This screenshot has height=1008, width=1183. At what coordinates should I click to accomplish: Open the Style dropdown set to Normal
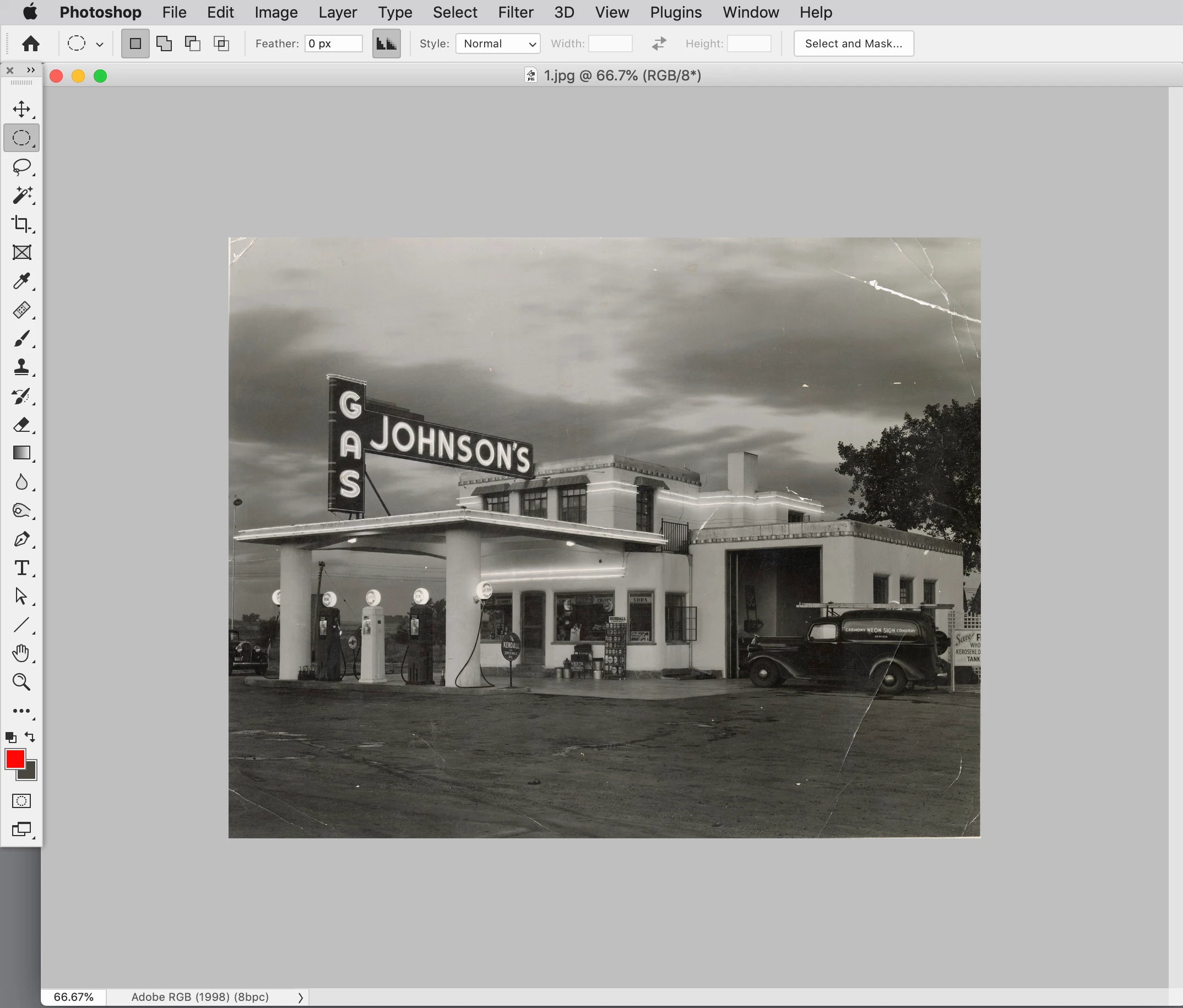(x=498, y=44)
